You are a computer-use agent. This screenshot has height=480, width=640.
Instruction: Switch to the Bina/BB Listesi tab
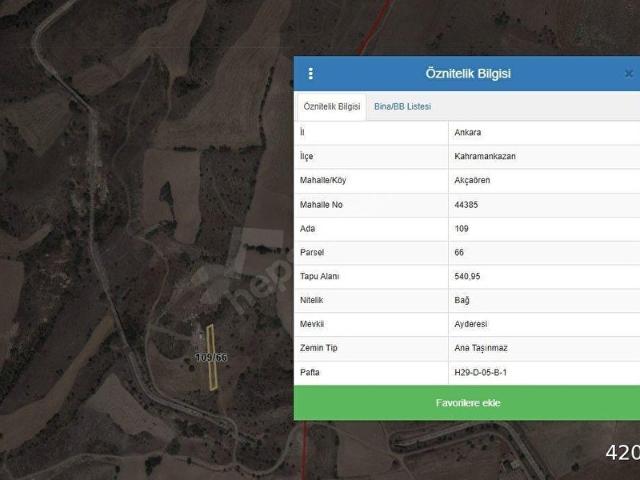pyautogui.click(x=402, y=106)
